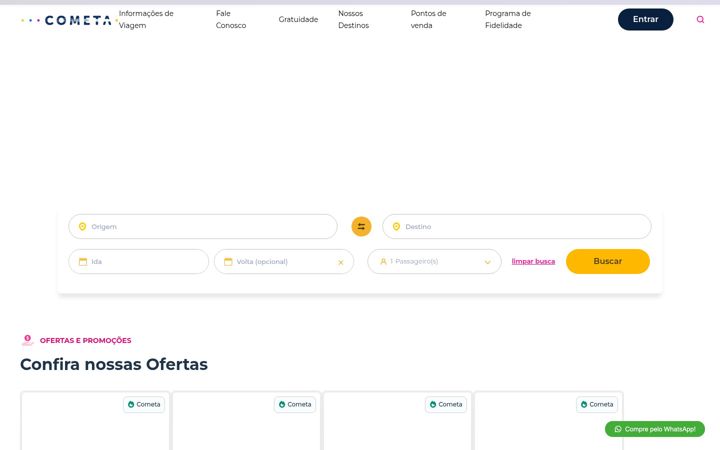This screenshot has width=720, height=450.
Task: Open Nossos Destinos menu item
Action: 354,19
